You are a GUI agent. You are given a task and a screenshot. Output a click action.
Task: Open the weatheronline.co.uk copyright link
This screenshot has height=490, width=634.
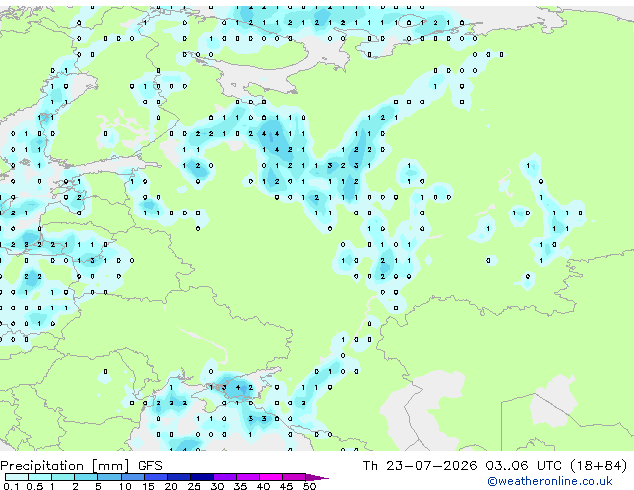pos(550,481)
